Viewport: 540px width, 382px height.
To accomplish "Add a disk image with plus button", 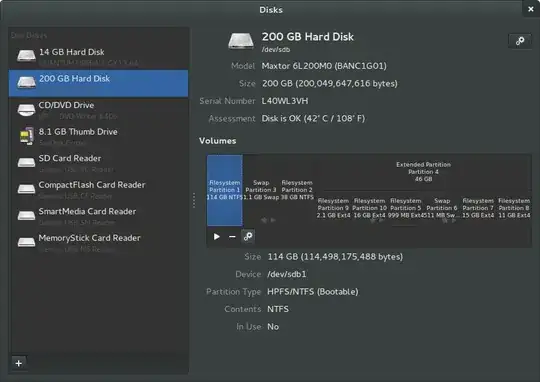I will [19, 363].
